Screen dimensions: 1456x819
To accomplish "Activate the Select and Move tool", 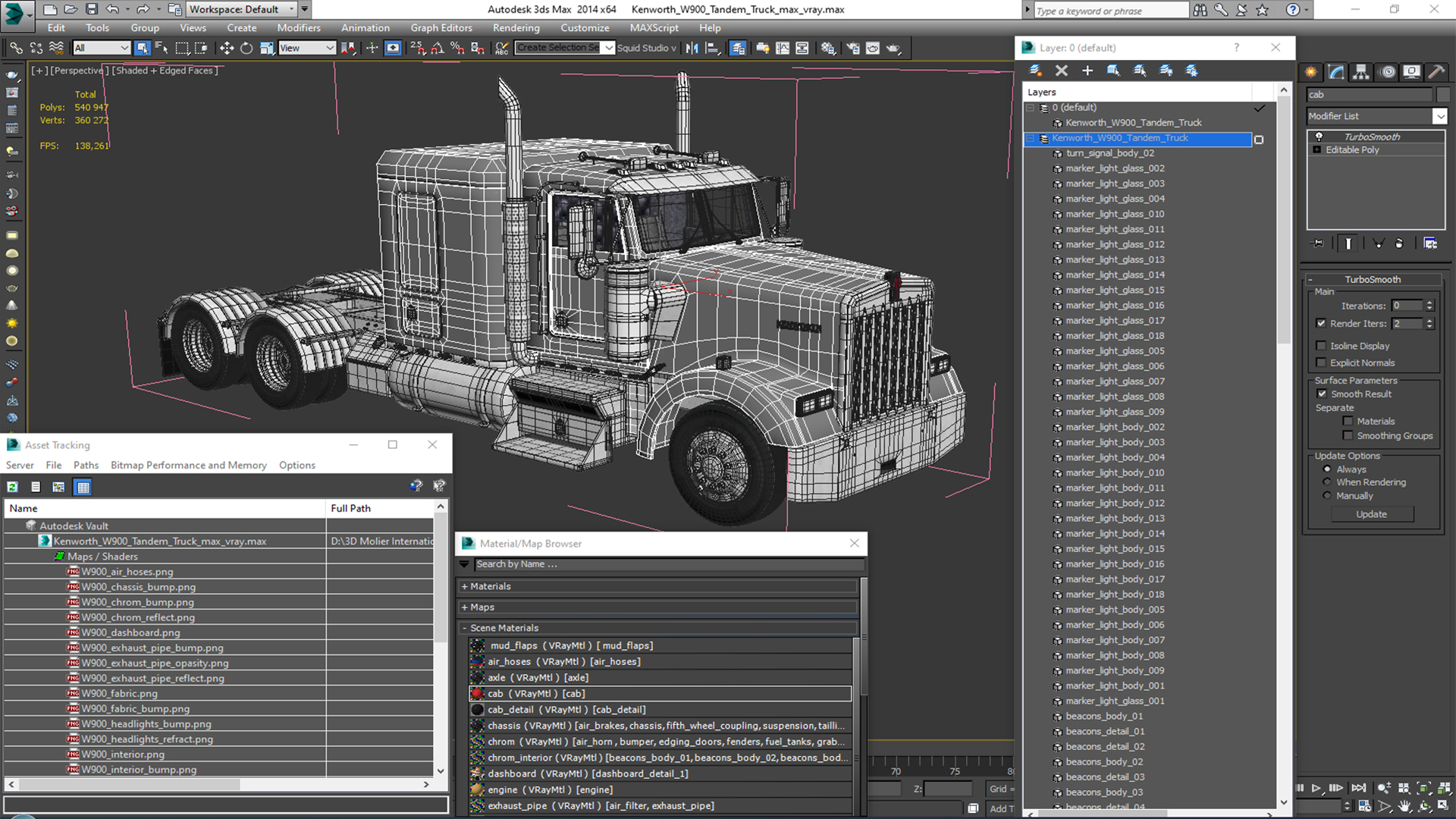I will [226, 48].
